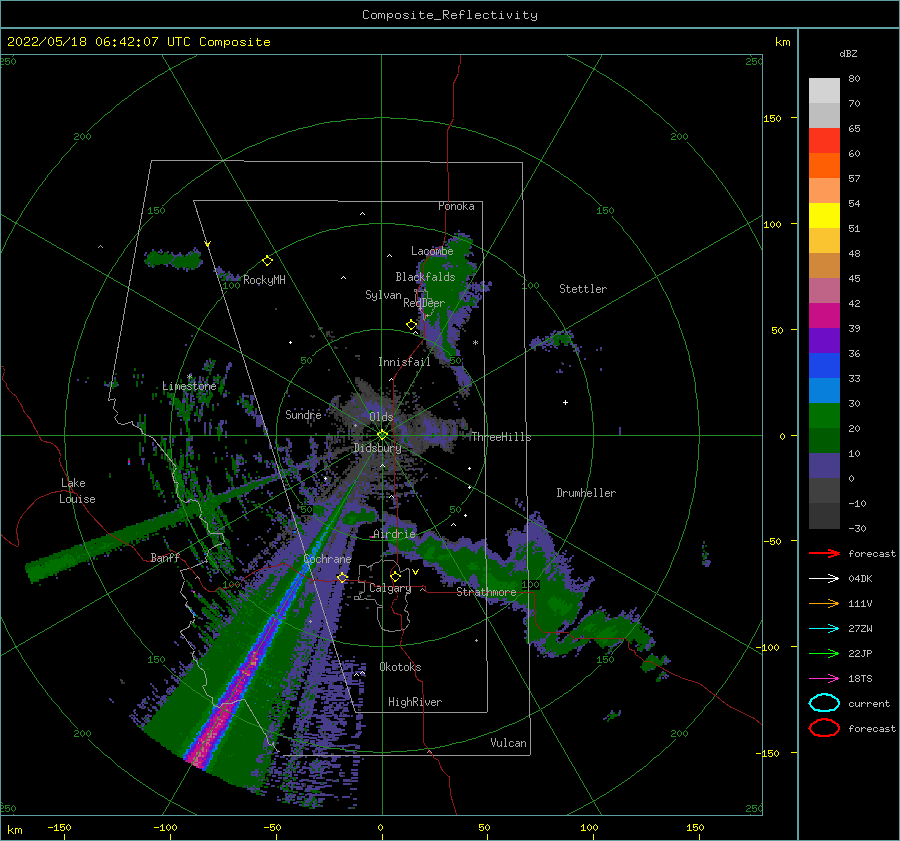
Task: Select the RedDeer city label
Action: point(424,303)
